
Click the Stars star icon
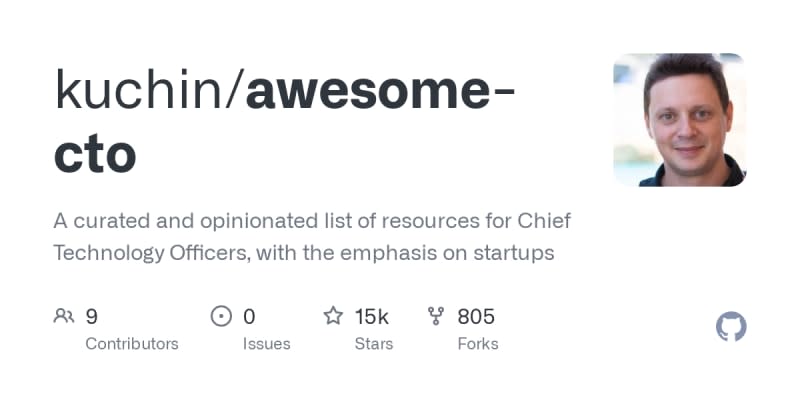(333, 317)
